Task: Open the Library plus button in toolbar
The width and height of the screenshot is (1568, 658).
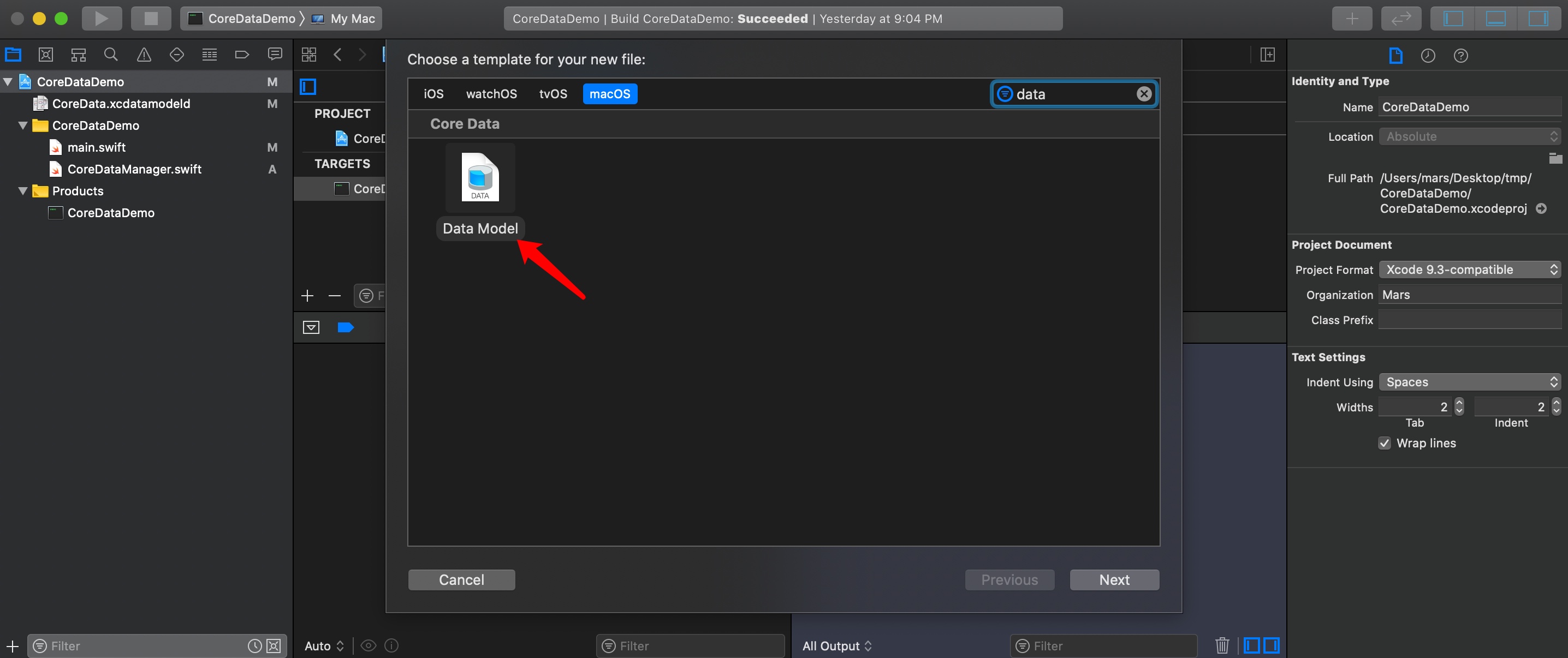Action: pos(1352,18)
